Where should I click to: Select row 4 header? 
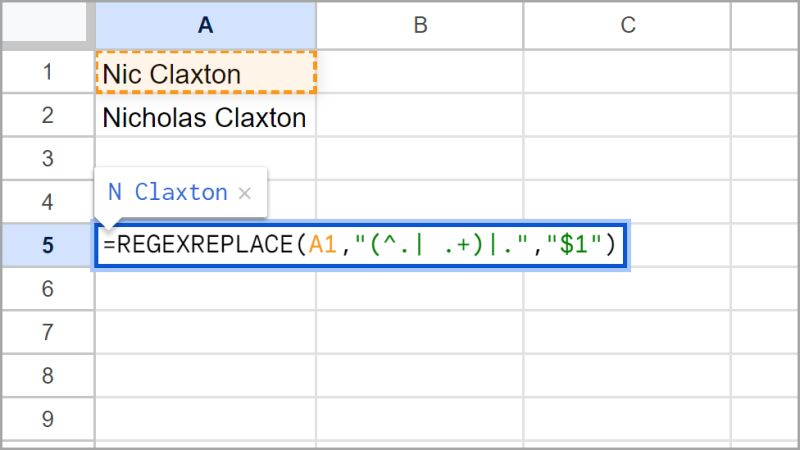point(48,202)
